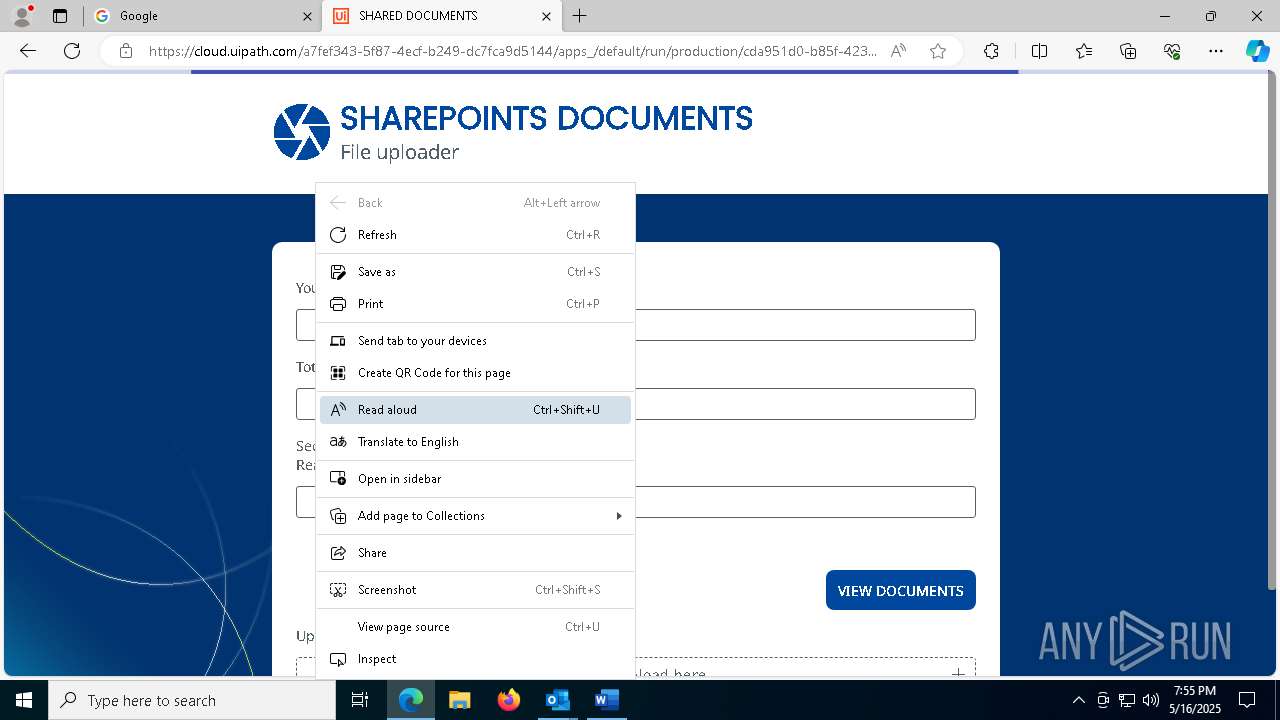
Task: Click the browser back arrow button
Action: coord(28,51)
